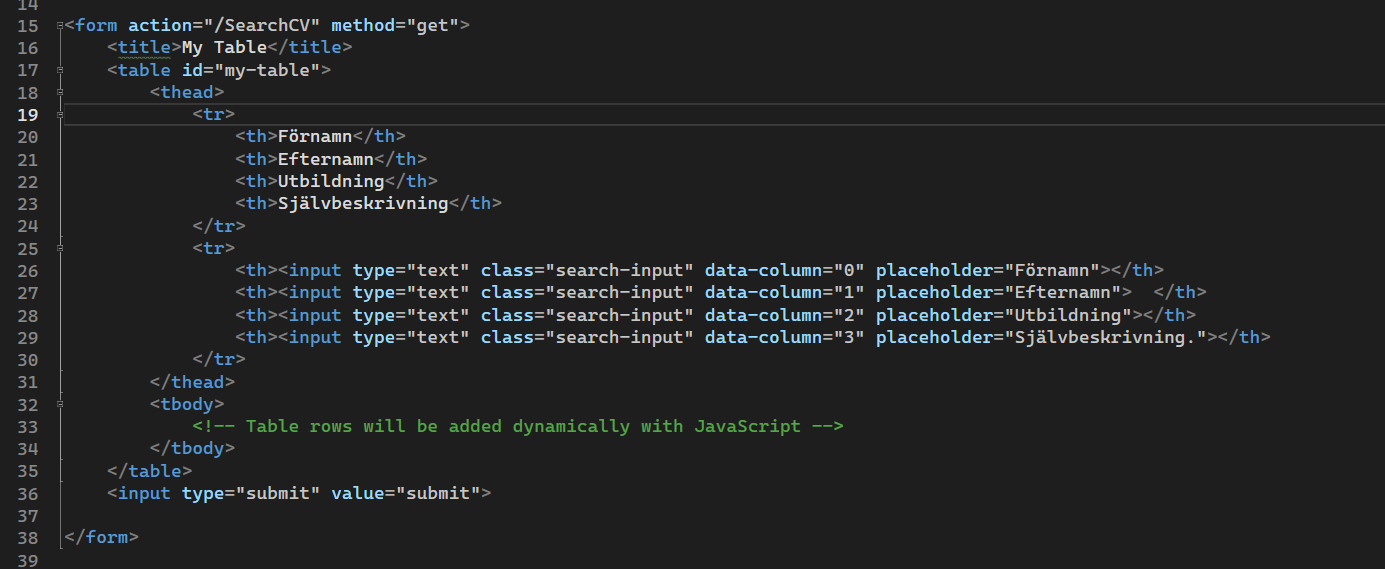1385x569 pixels.
Task: Collapse the form element fold marker
Action: (x=62, y=26)
